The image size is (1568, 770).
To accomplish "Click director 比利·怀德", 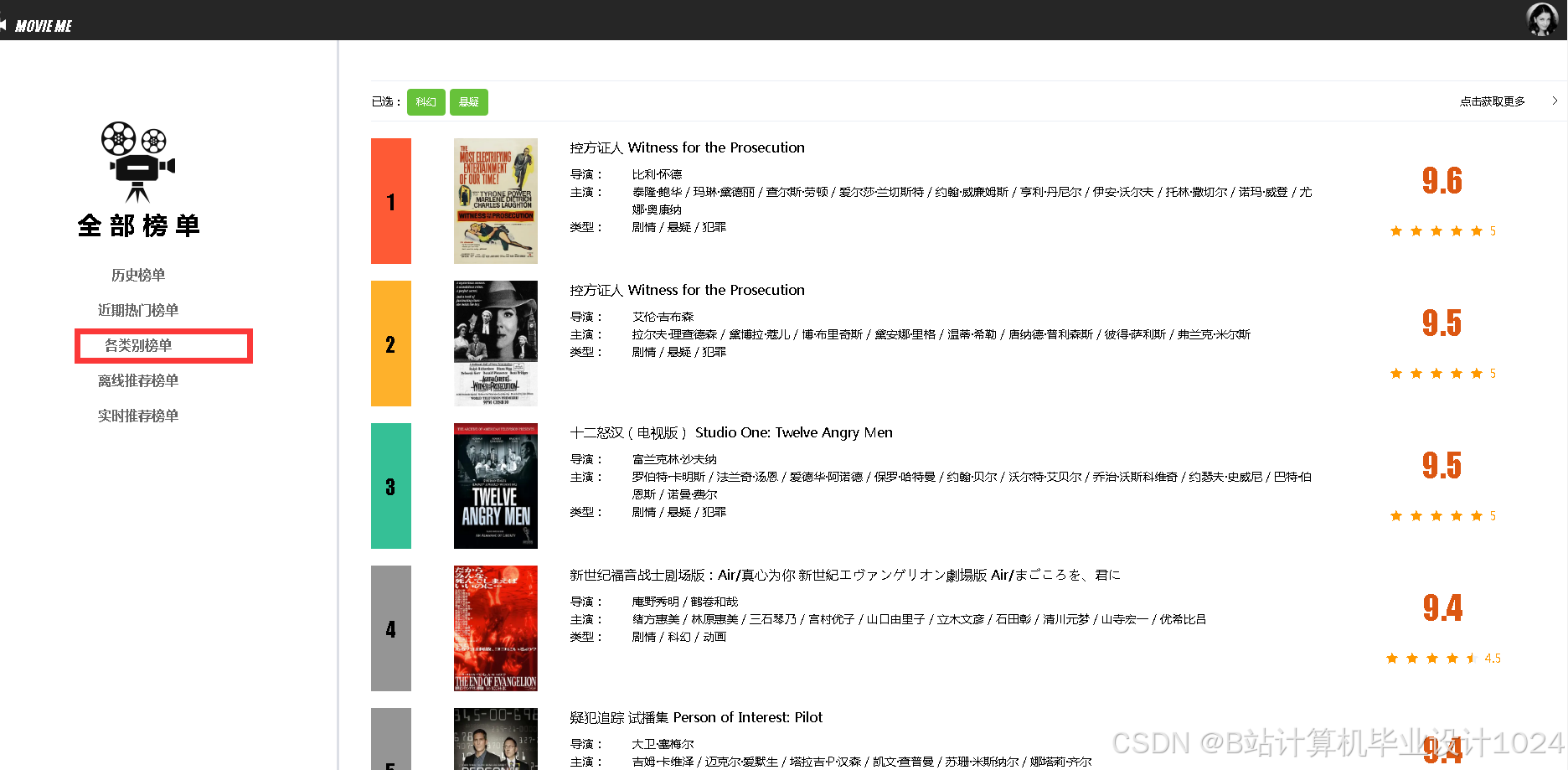I will pyautogui.click(x=657, y=174).
